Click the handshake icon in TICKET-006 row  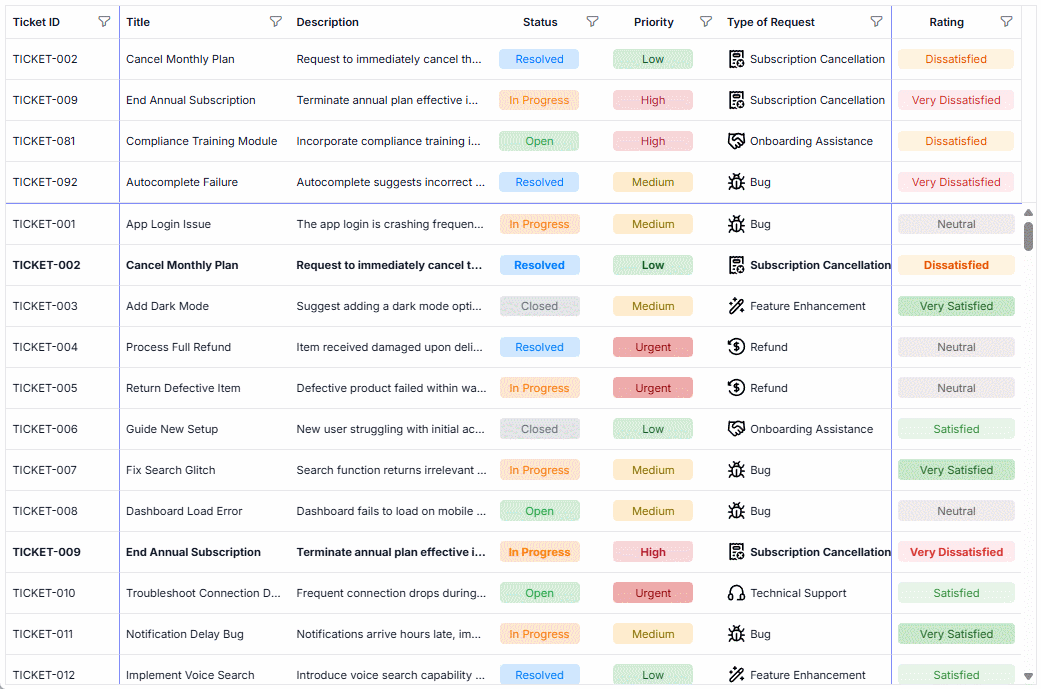[x=737, y=429]
